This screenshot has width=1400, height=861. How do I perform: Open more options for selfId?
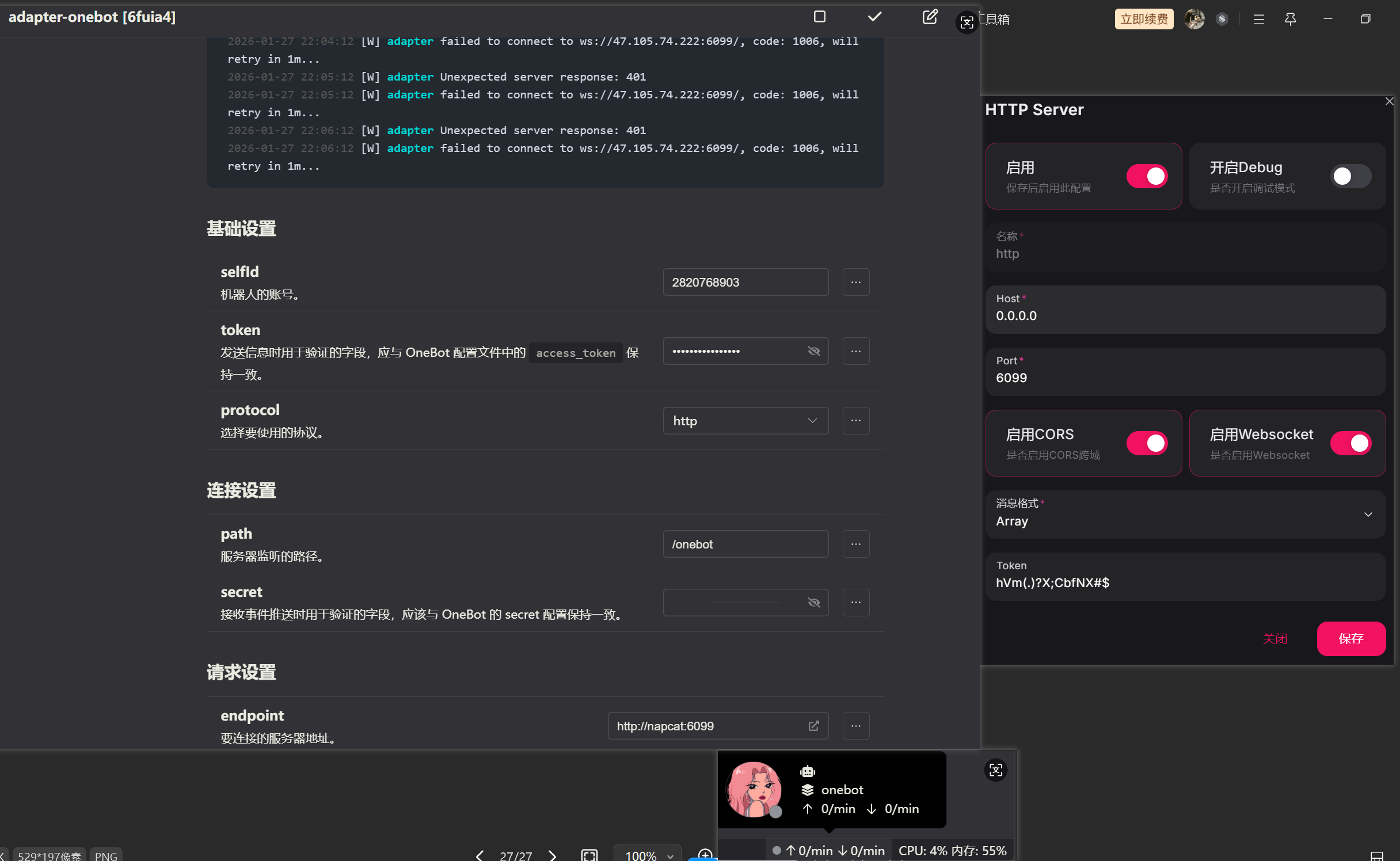click(x=856, y=282)
